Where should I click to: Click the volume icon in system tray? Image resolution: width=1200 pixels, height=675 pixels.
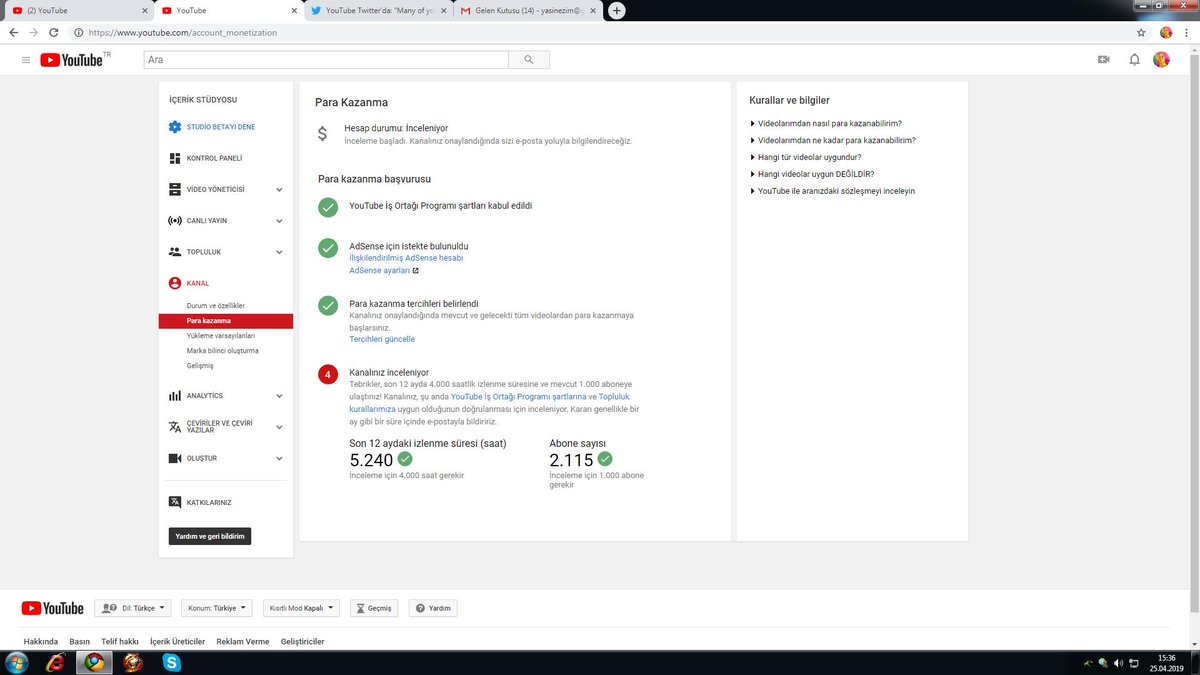[x=1118, y=662]
